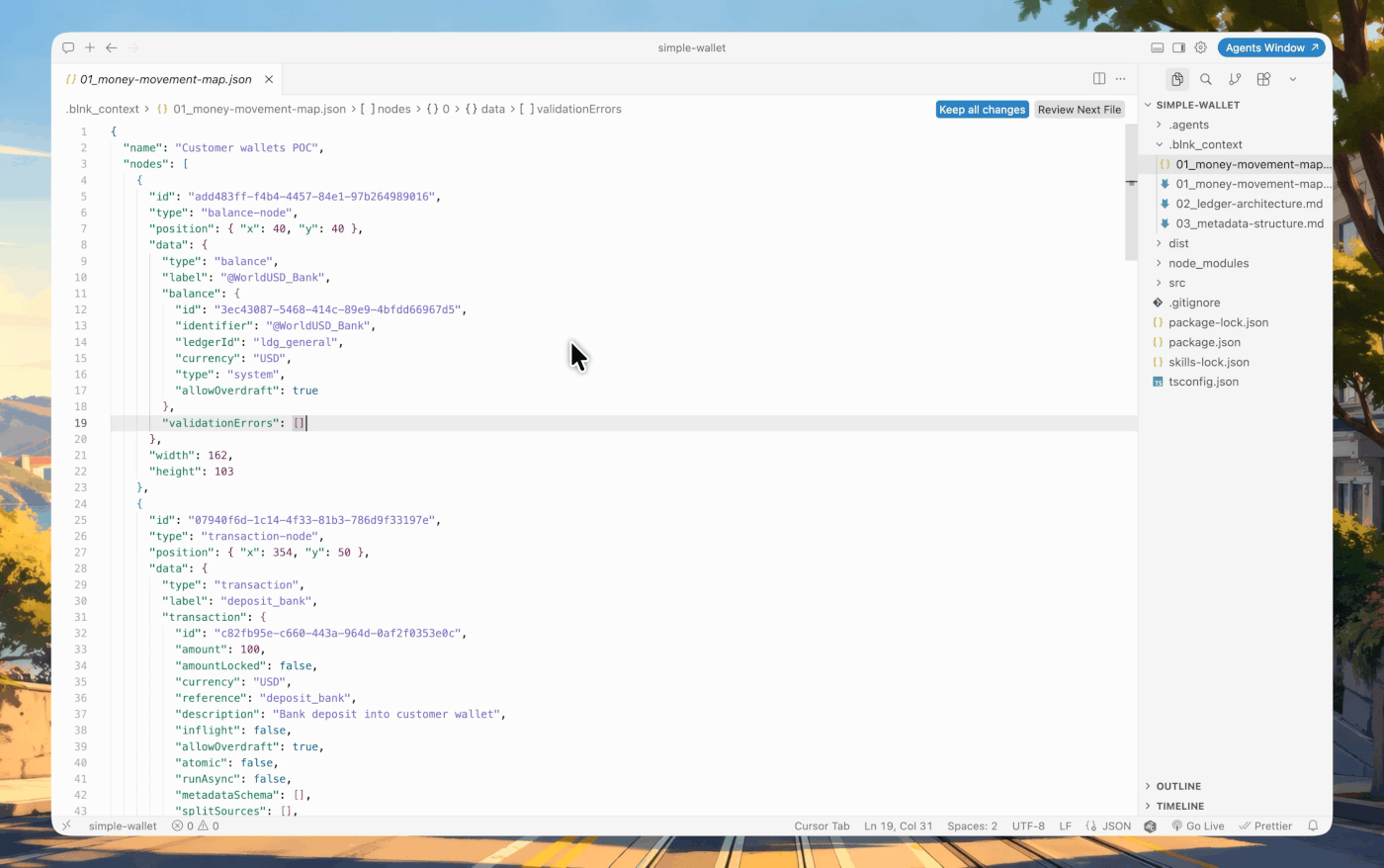Click remote window icon in status bar

(67, 825)
